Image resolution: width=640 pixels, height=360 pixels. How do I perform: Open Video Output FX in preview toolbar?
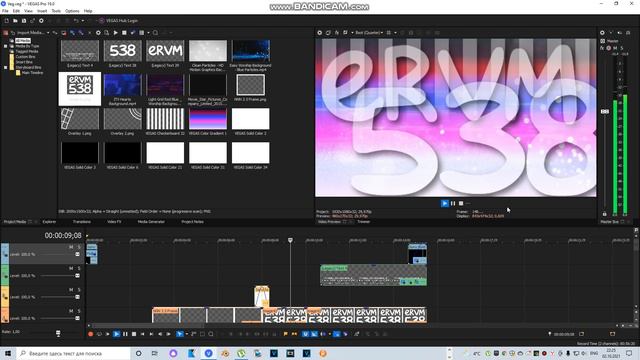coord(337,33)
